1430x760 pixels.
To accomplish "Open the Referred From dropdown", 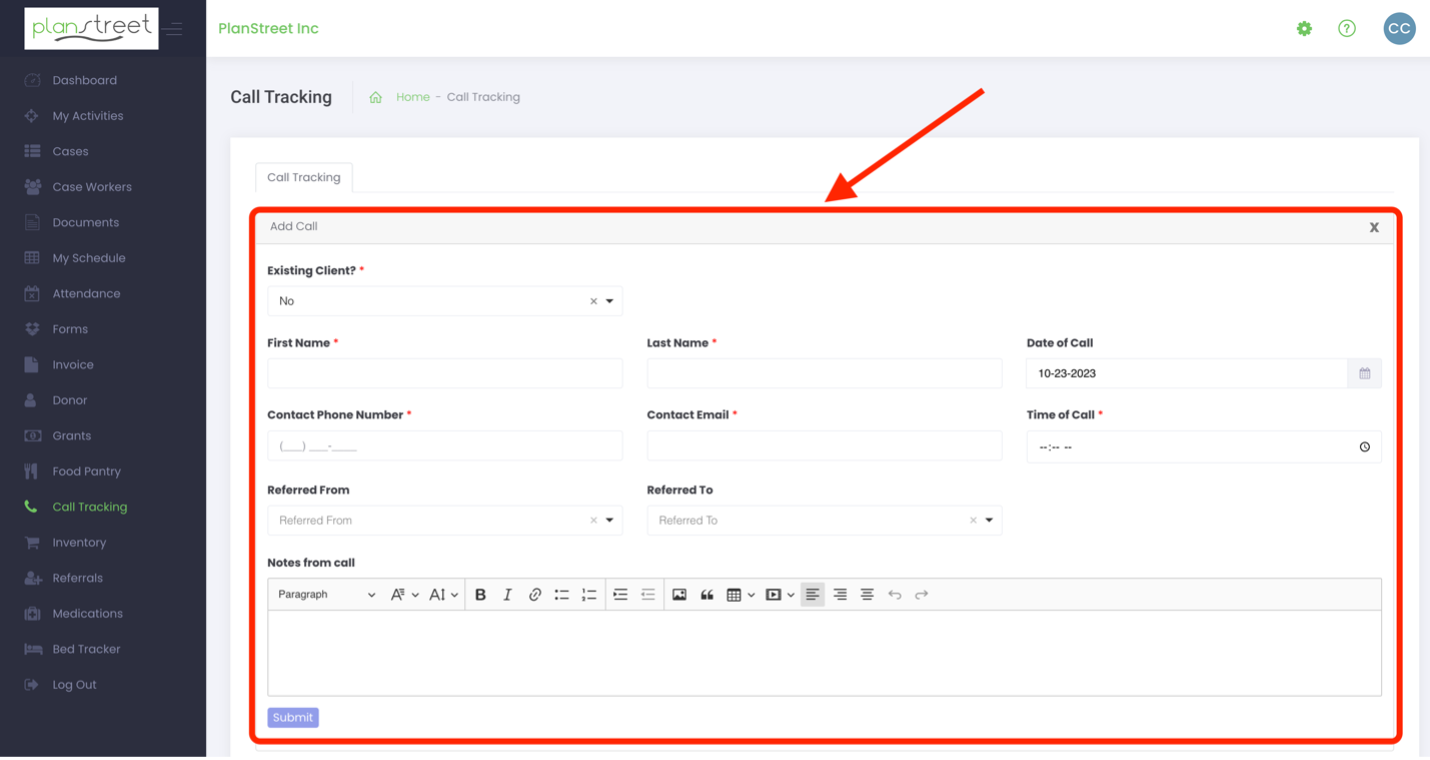I will pyautogui.click(x=445, y=520).
